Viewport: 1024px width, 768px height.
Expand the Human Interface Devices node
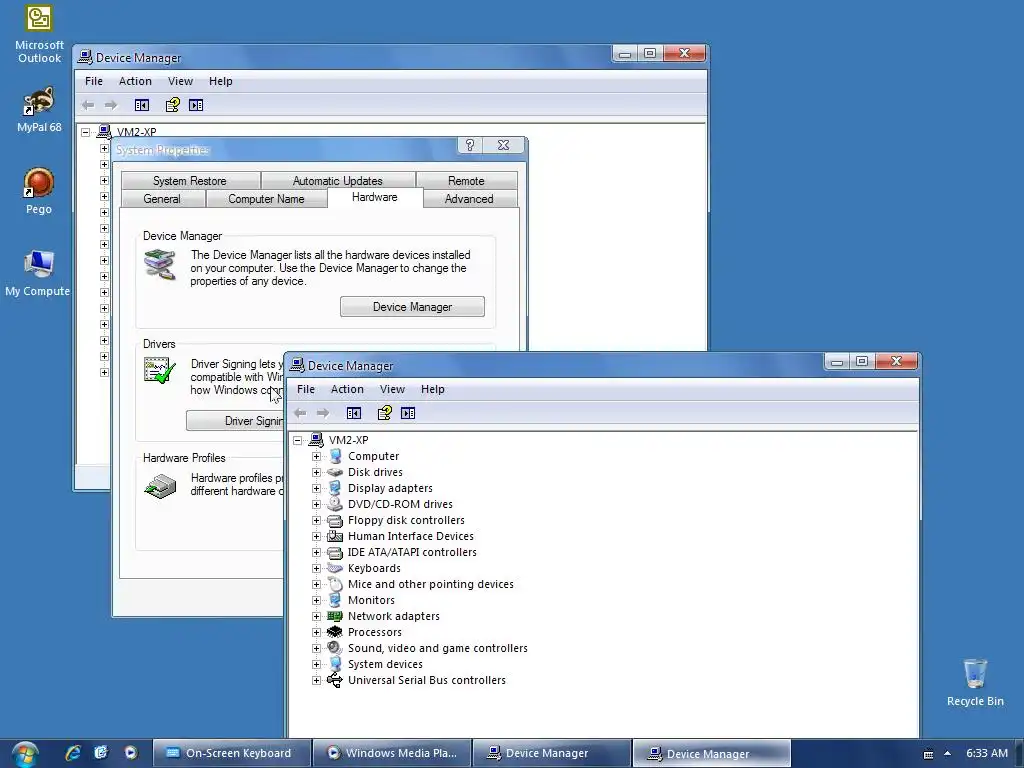(316, 536)
